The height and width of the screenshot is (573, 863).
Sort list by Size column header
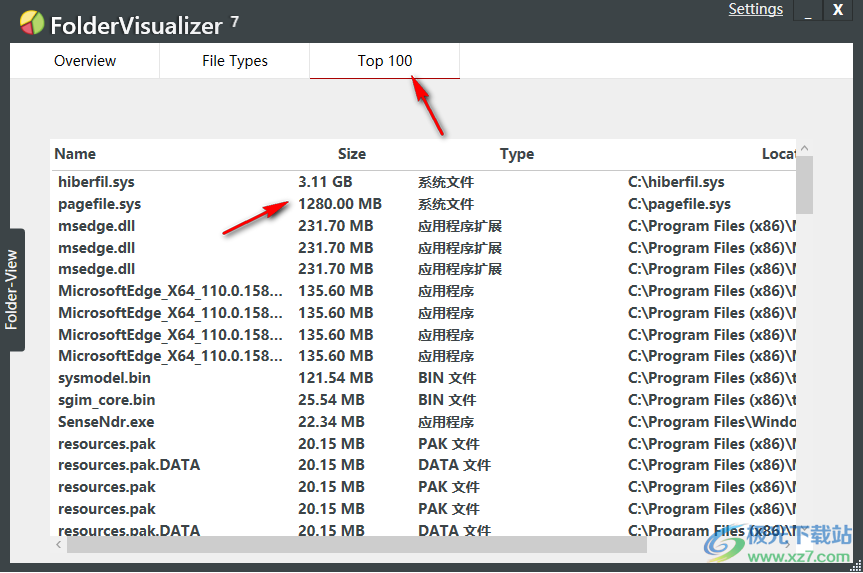(351, 154)
